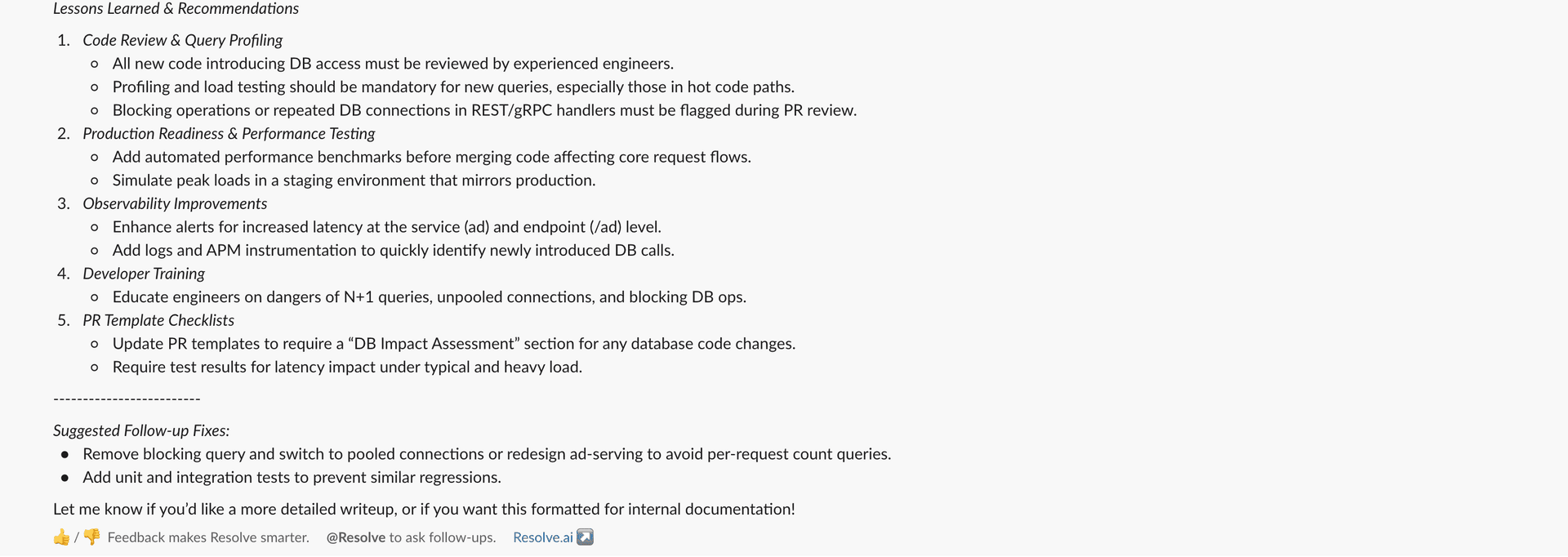This screenshot has width=1568, height=557.
Task: Click the Production Readiness & Performance Testing item
Action: click(x=229, y=133)
